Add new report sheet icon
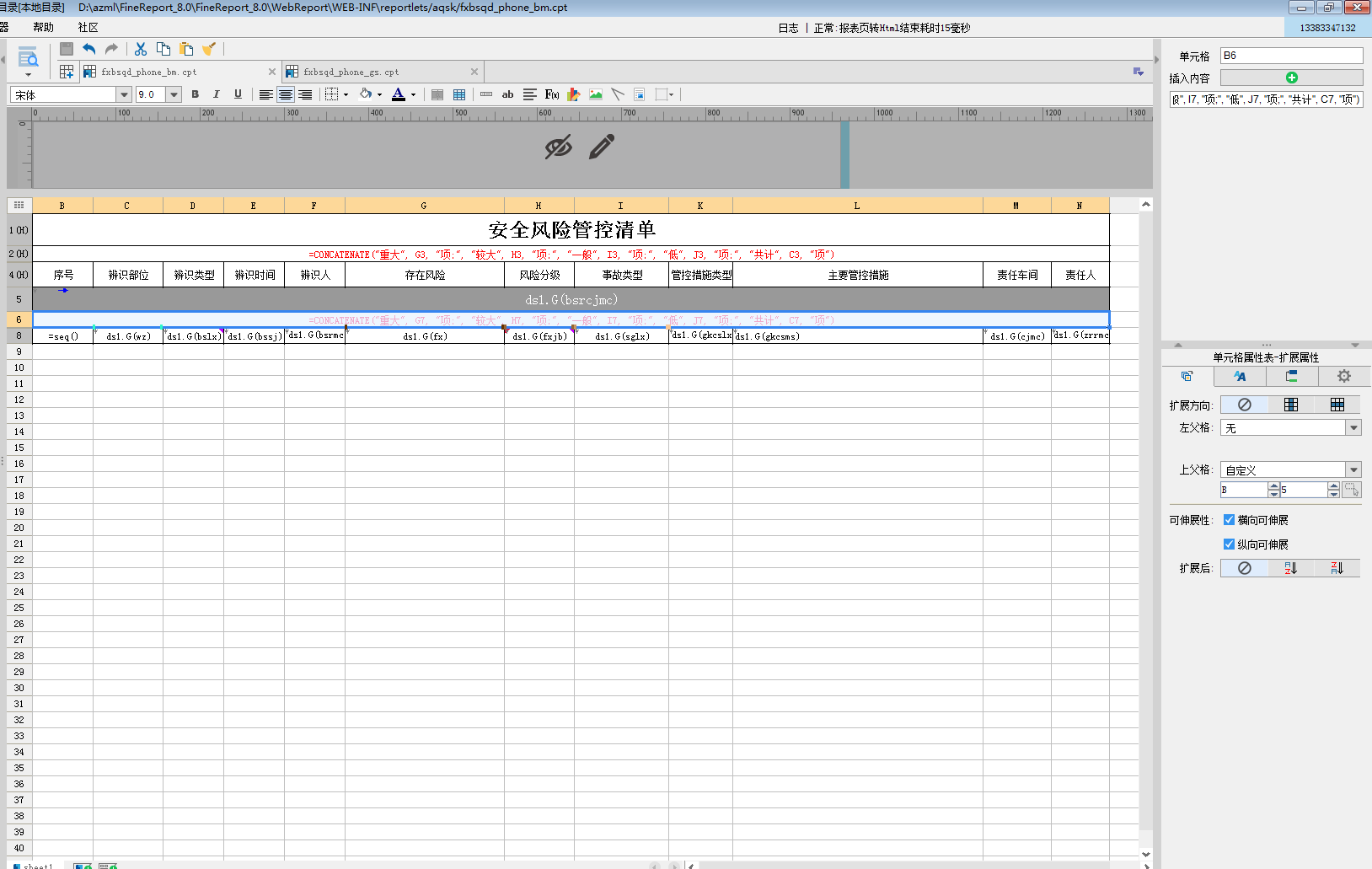The width and height of the screenshot is (1372, 869). pyautogui.click(x=67, y=72)
